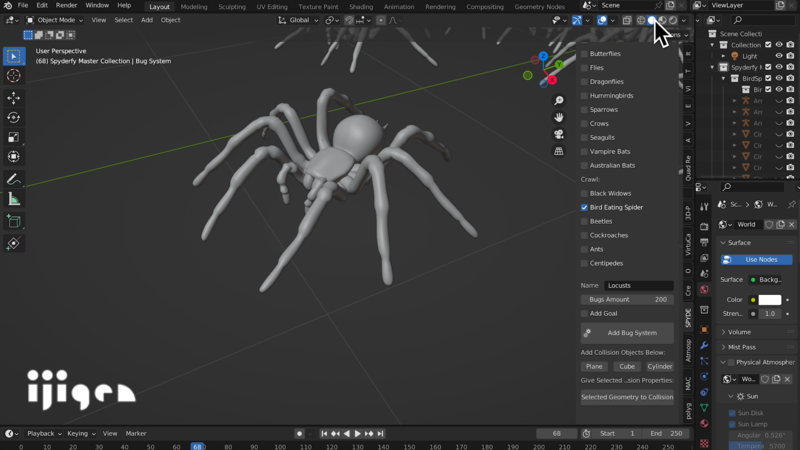Switch to wireframe viewport shading
Viewport: 800px width, 450px height.
(x=641, y=20)
